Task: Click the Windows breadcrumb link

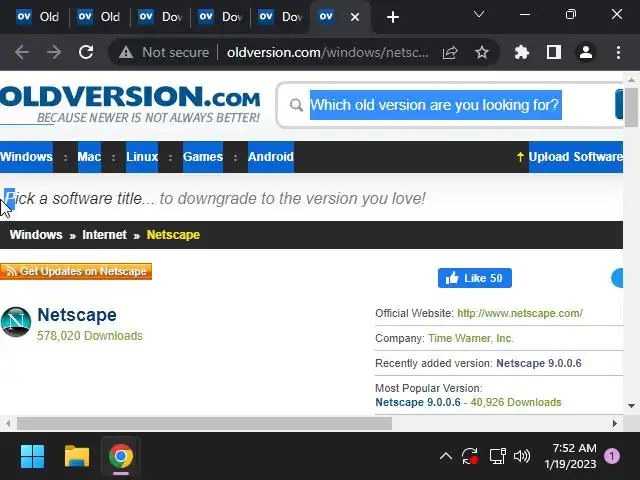Action: pos(36,235)
